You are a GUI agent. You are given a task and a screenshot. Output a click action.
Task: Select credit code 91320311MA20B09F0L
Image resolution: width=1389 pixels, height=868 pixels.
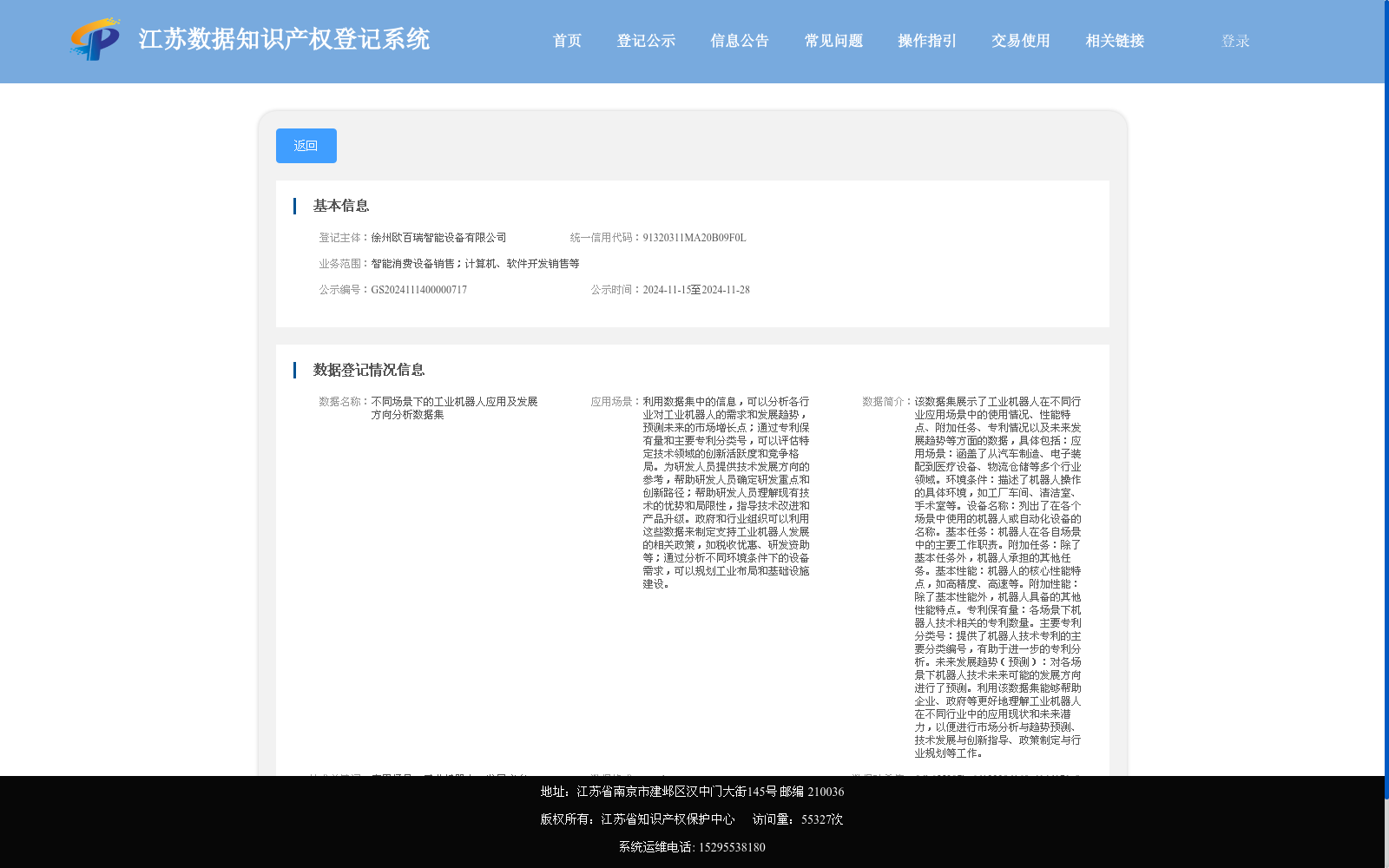click(x=694, y=238)
